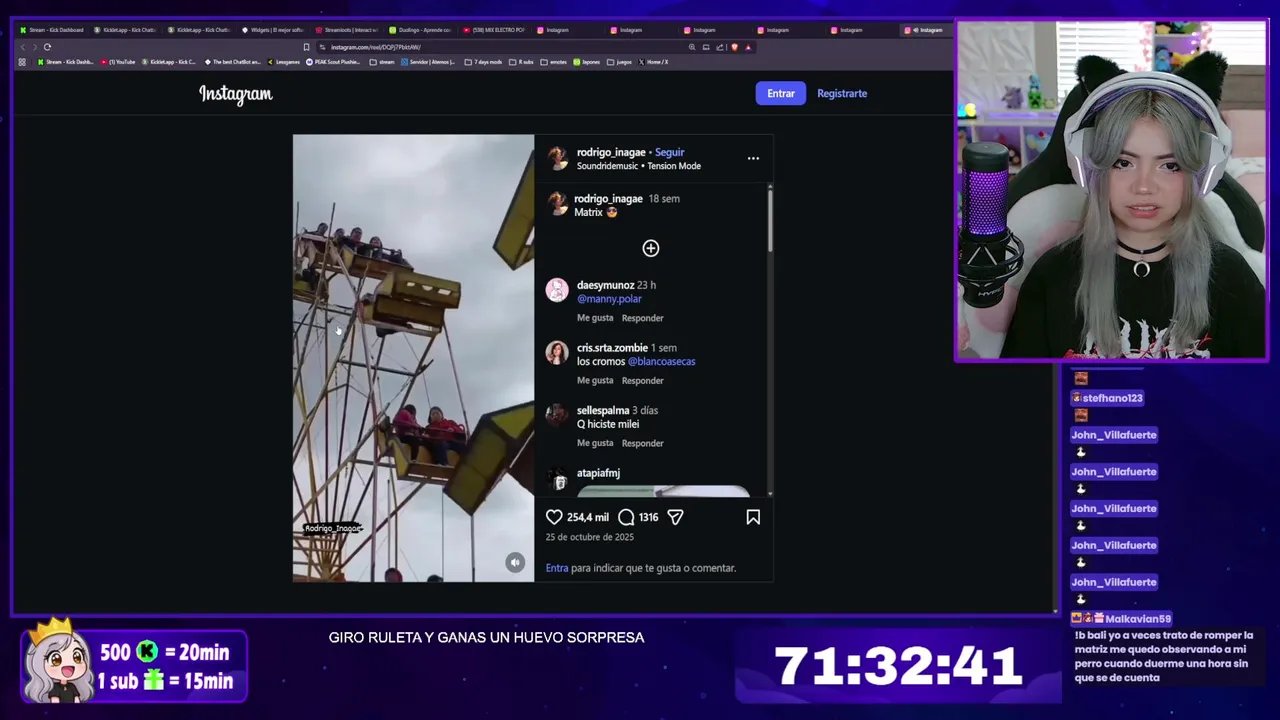
Task: Click stefhano123's name in stream chat
Action: (x=1112, y=398)
